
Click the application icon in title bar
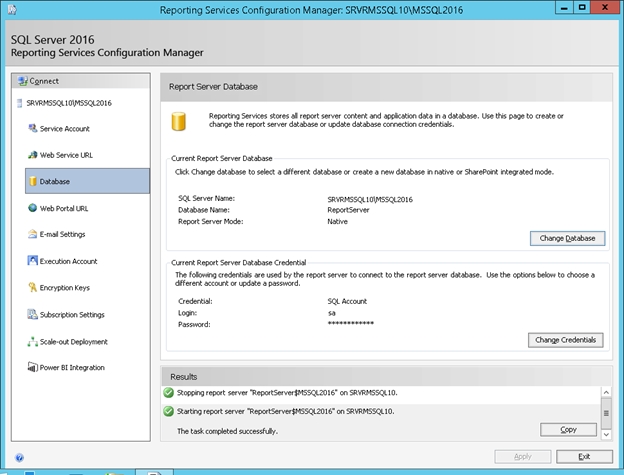pos(12,10)
